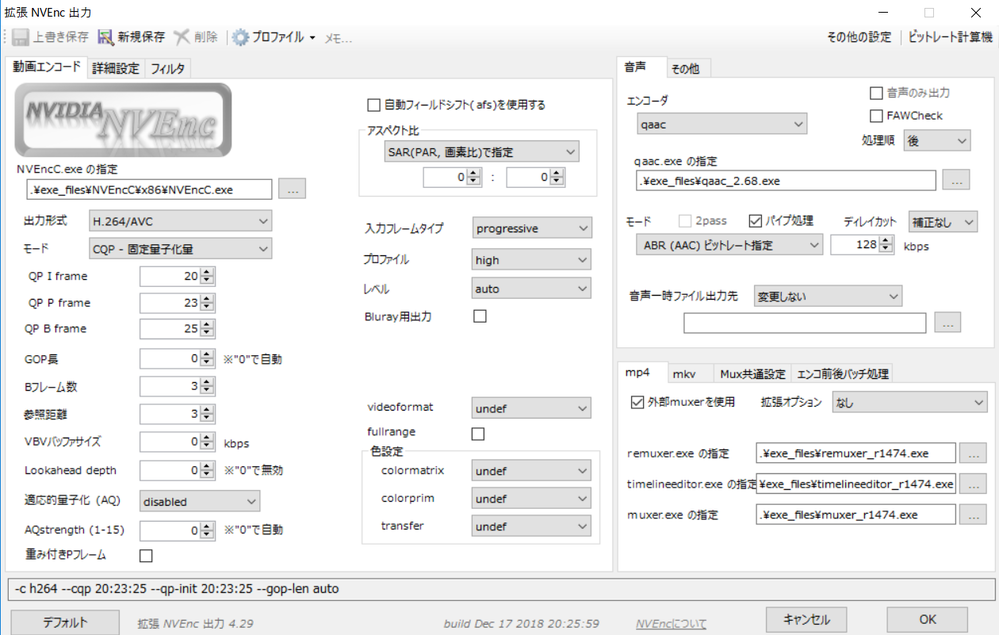This screenshot has height=635, width=999.
Task: Uncheck パイプ処理 checkbox
Action: [755, 221]
